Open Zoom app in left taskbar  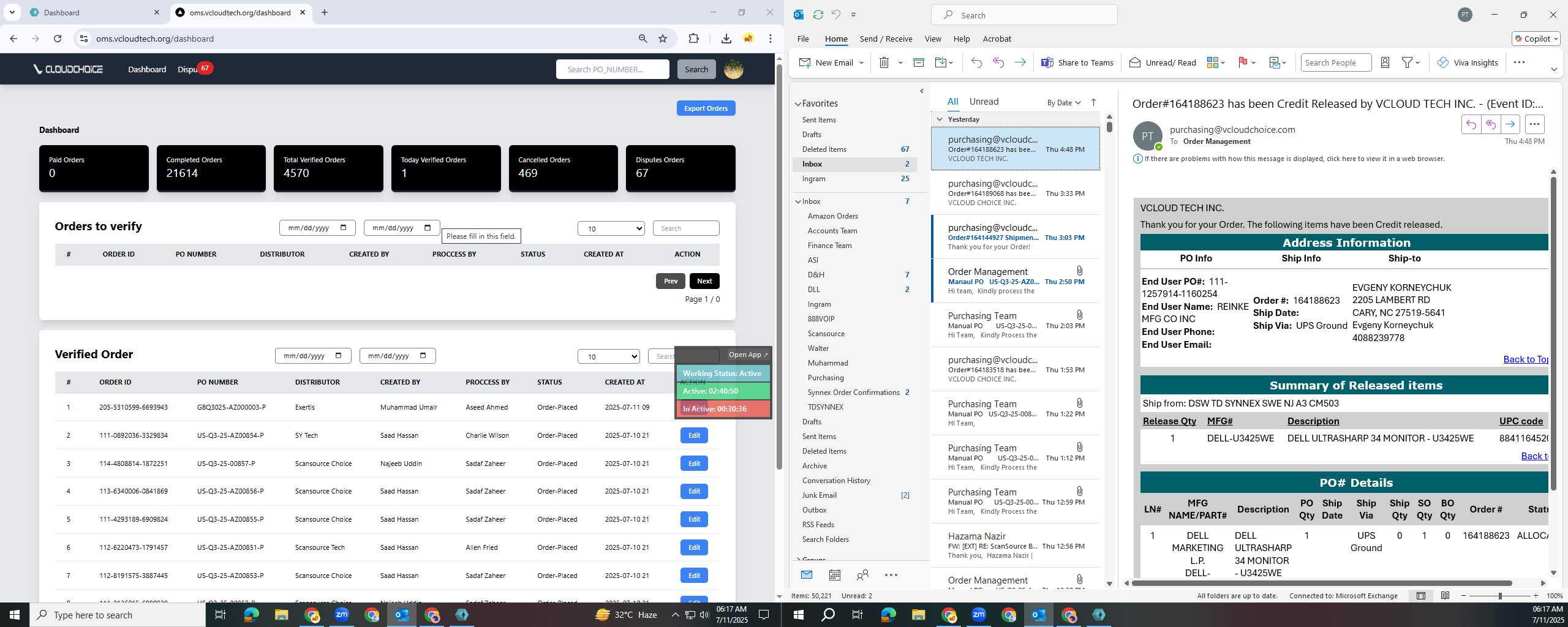(341, 615)
